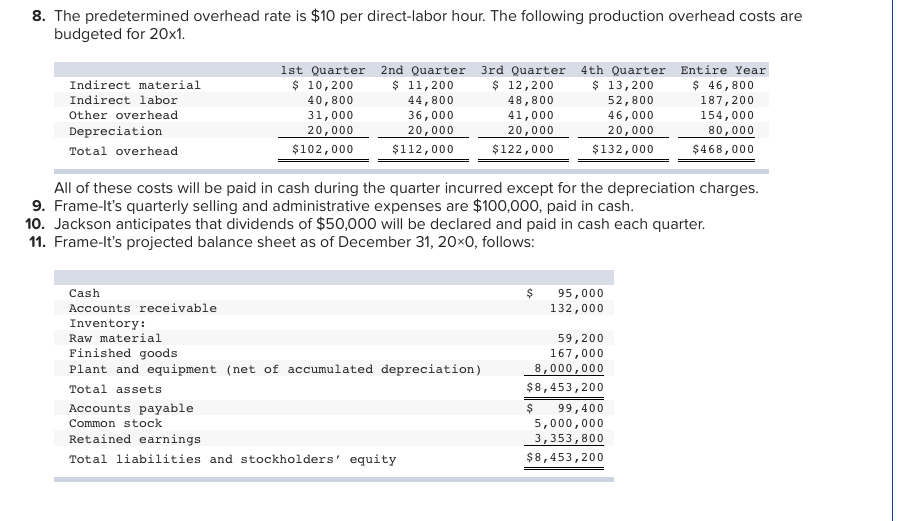This screenshot has height=521, width=923.
Task: Click the 187,200 yearly indirect labor
Action: (x=727, y=101)
